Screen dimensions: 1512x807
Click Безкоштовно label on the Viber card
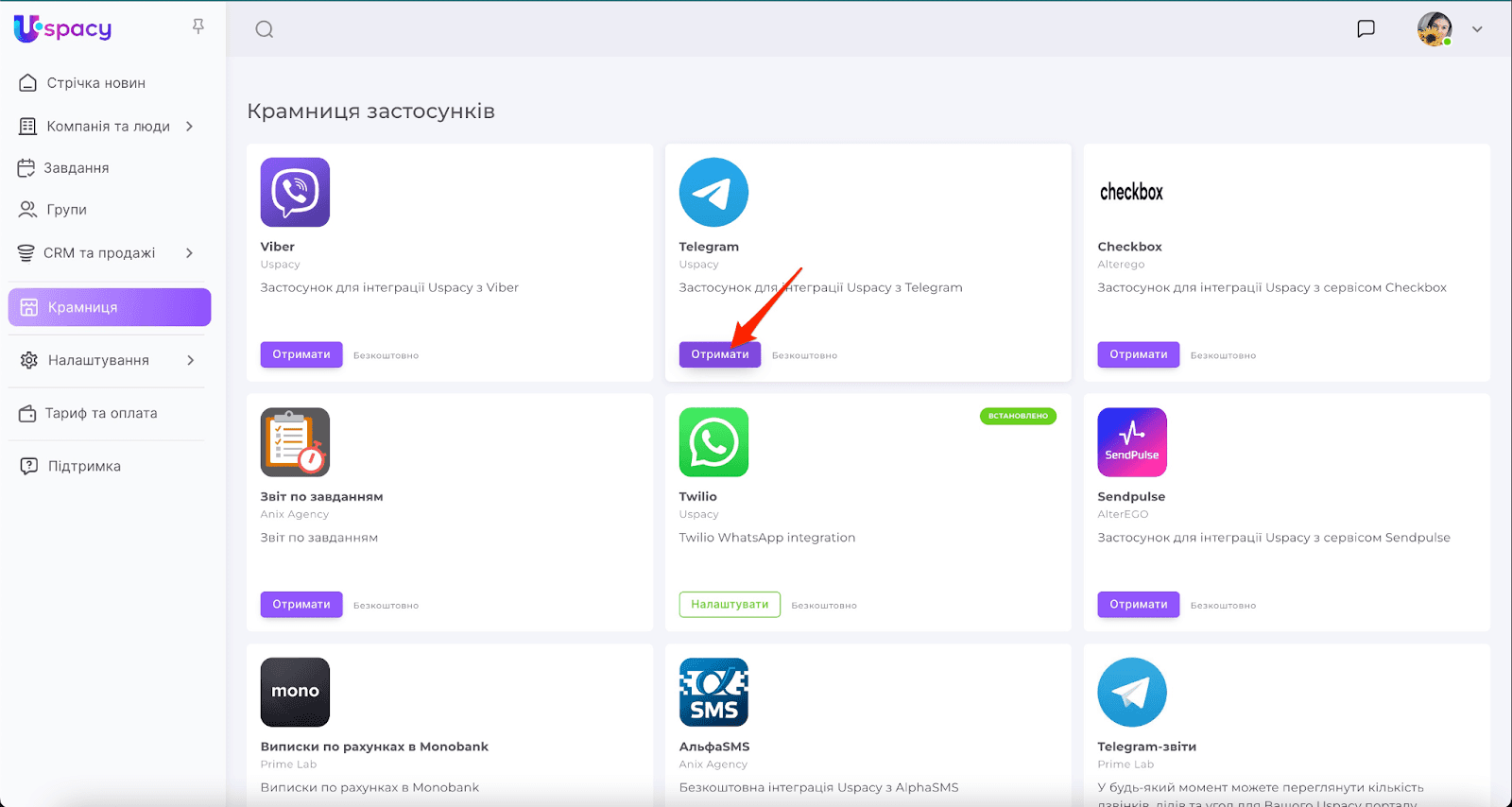tap(386, 355)
